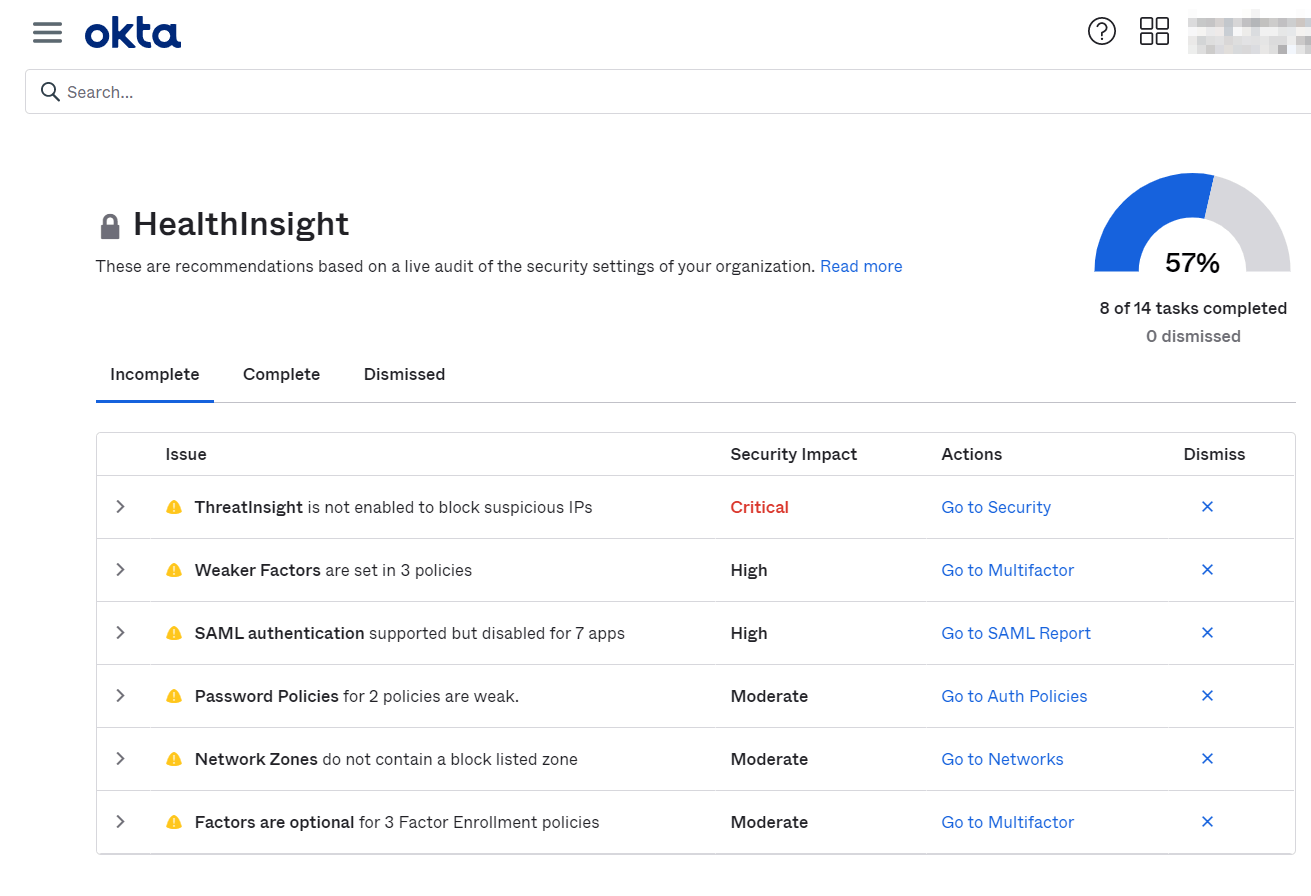Dismiss the Password Policies issue
The height and width of the screenshot is (896, 1311).
[1207, 696]
